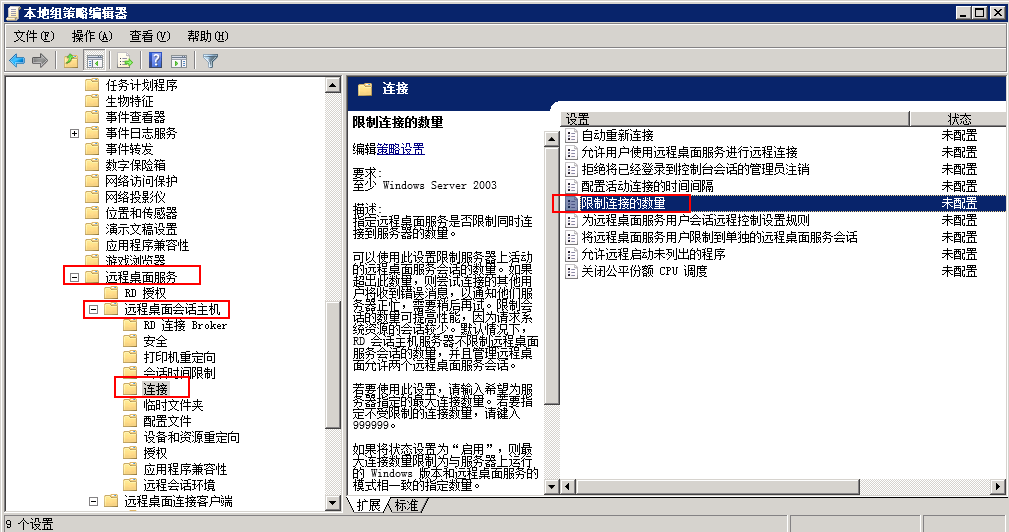Image resolution: width=1009 pixels, height=532 pixels.
Task: Collapse the 远程桌面连接客户端 tree node
Action: (93, 501)
